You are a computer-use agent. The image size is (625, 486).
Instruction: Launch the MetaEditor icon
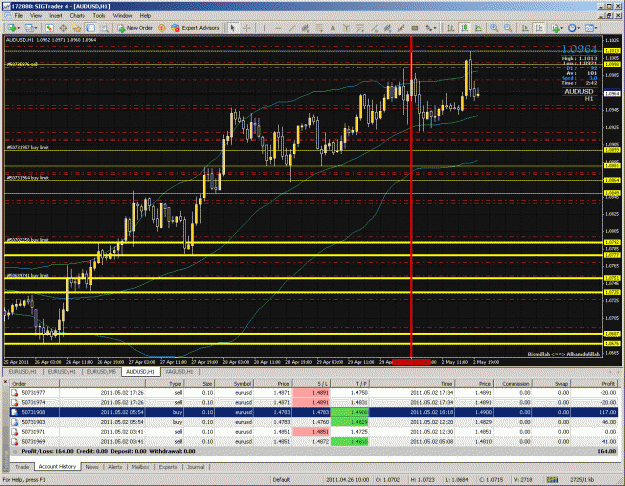[x=161, y=28]
